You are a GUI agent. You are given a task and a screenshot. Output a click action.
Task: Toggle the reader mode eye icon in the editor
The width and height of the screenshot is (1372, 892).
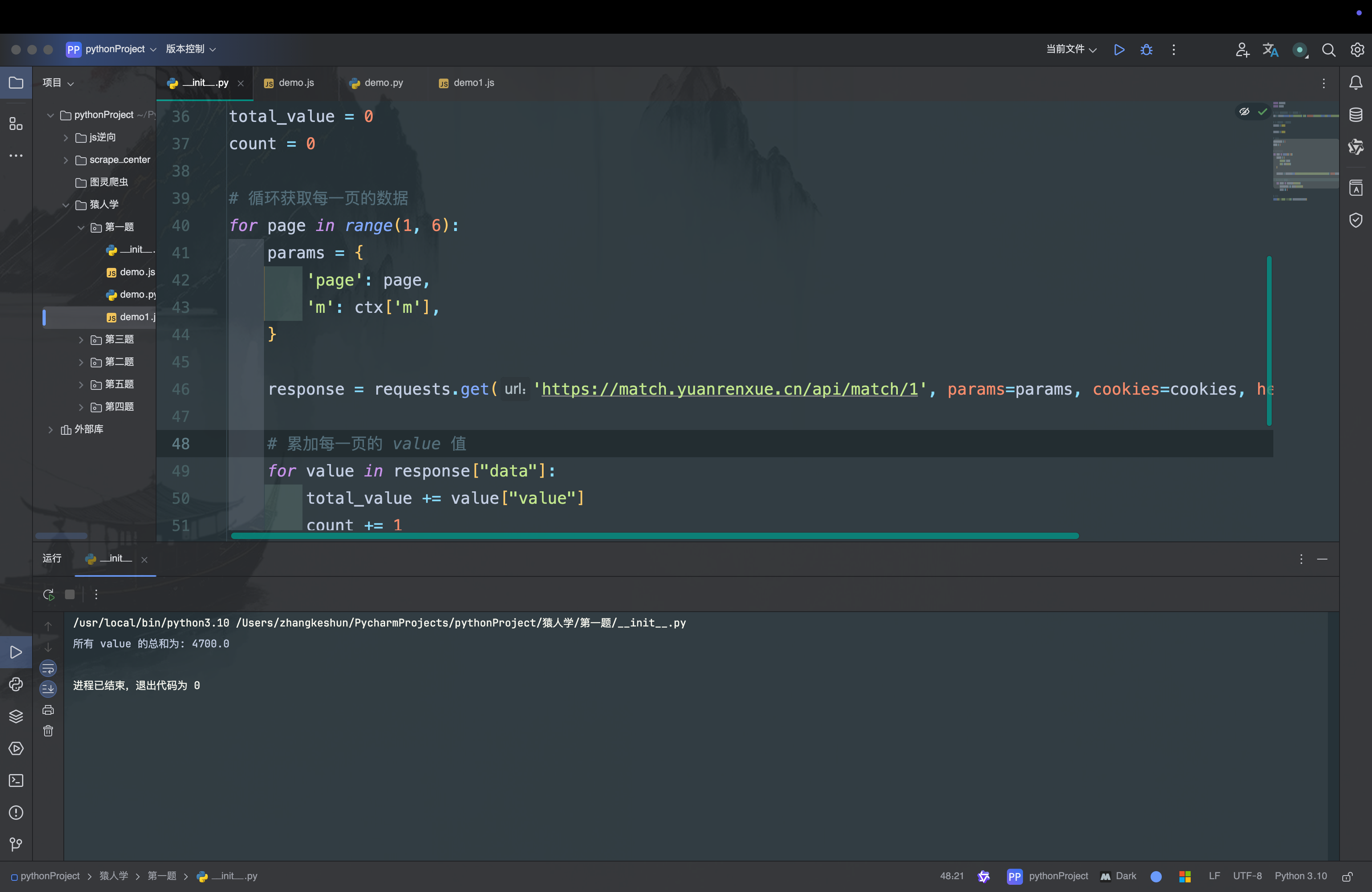(1244, 112)
